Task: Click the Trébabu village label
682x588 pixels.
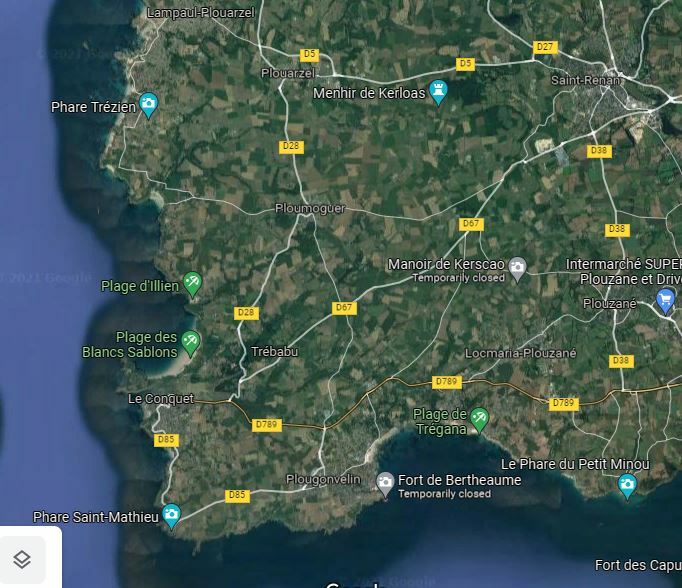Action: (274, 351)
